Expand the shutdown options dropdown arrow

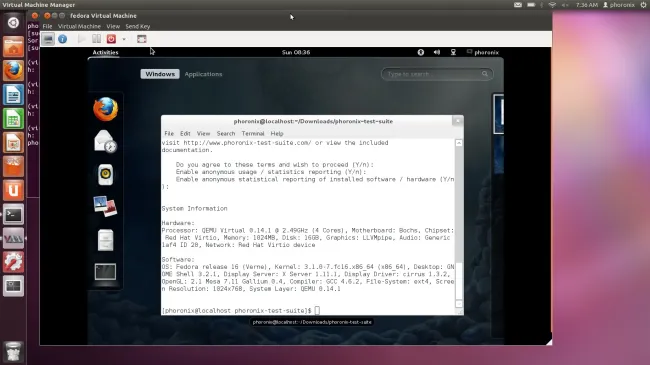[x=124, y=39]
